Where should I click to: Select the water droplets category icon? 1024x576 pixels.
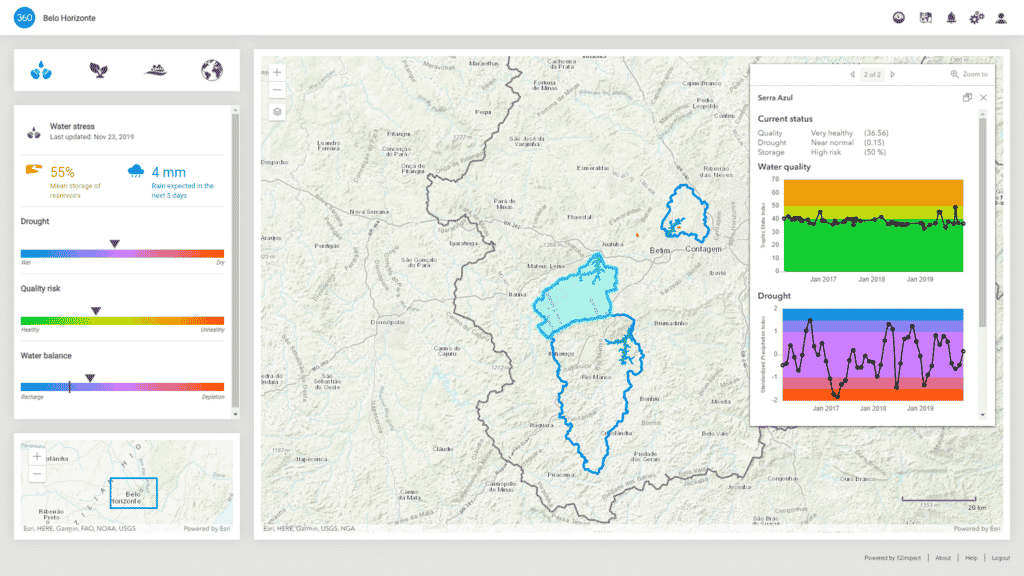point(42,70)
